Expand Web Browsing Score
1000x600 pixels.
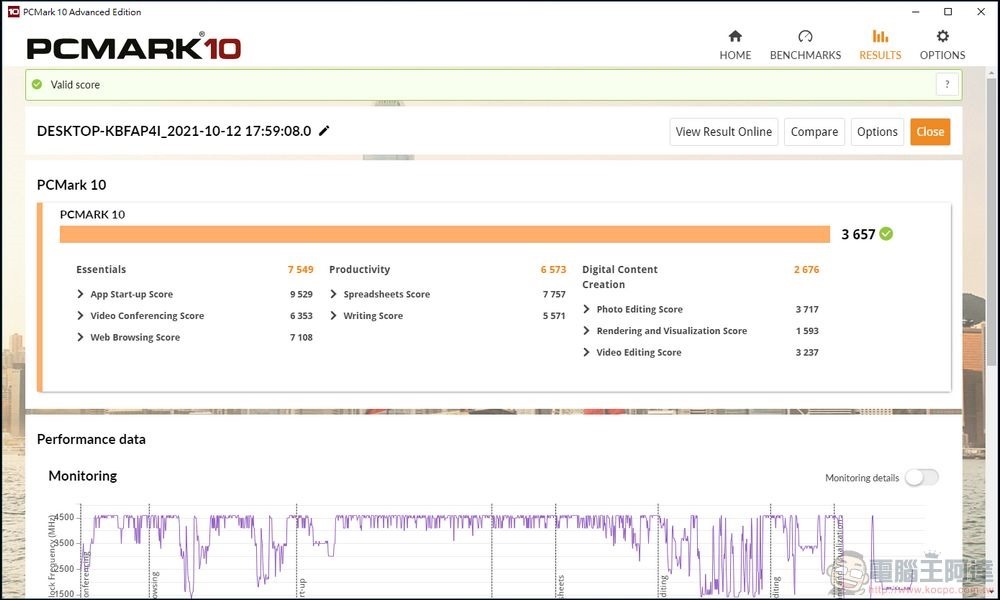[x=80, y=337]
